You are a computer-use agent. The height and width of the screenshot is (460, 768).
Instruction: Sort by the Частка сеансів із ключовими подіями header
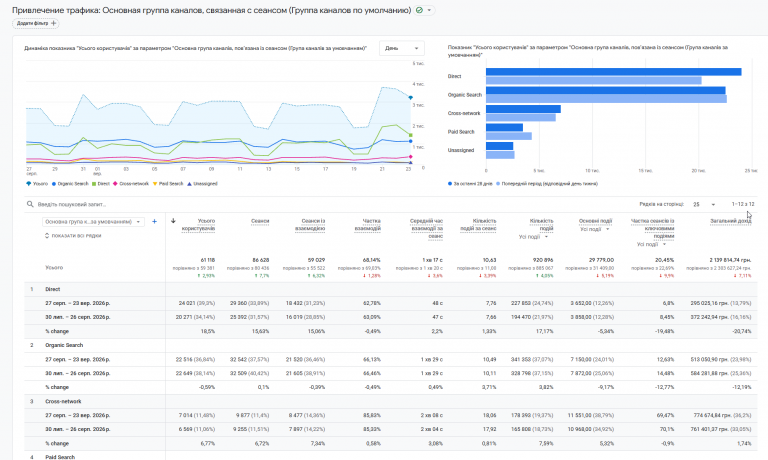[x=652, y=228]
